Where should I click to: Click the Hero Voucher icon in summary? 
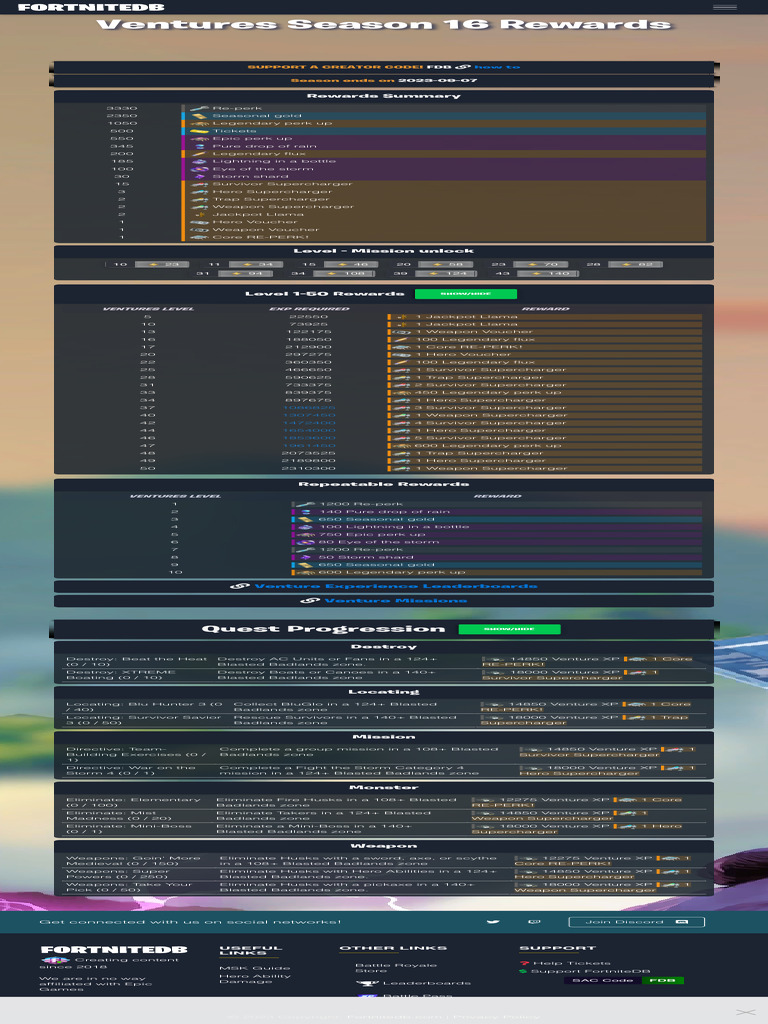click(199, 222)
